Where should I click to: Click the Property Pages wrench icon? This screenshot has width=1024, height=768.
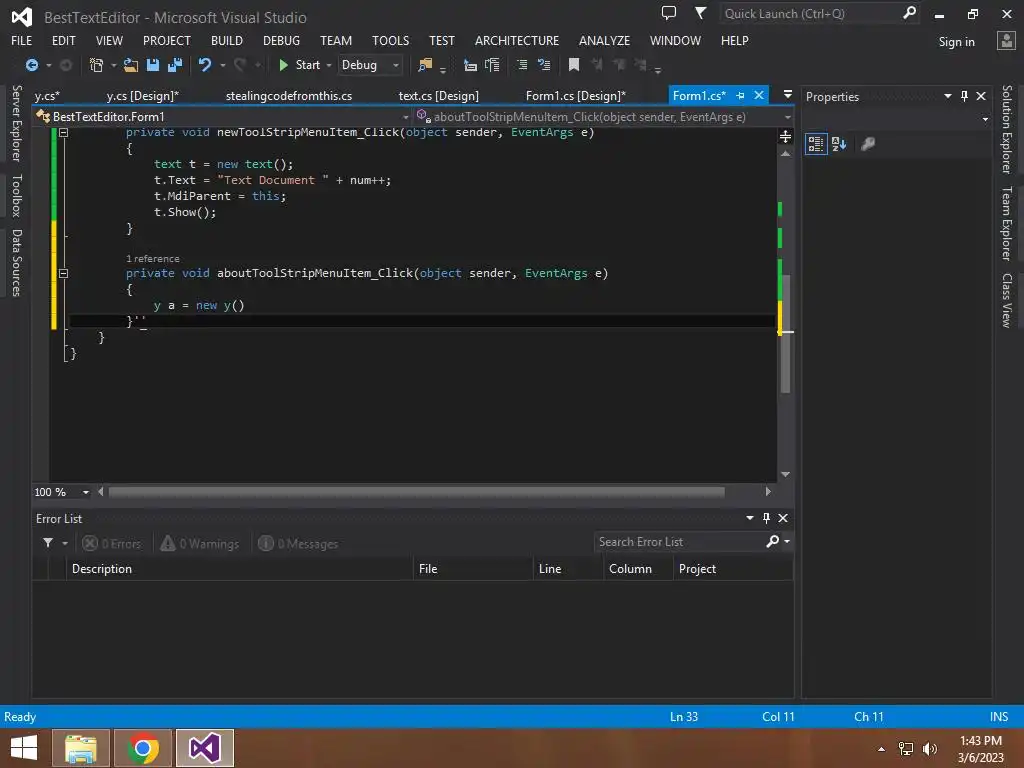coord(867,144)
